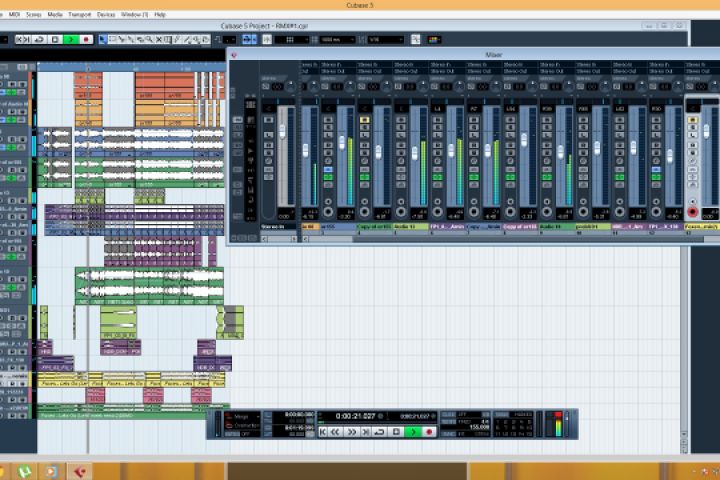Click the timeline ruler above the tracks
The image size is (720, 480).
pos(131,67)
